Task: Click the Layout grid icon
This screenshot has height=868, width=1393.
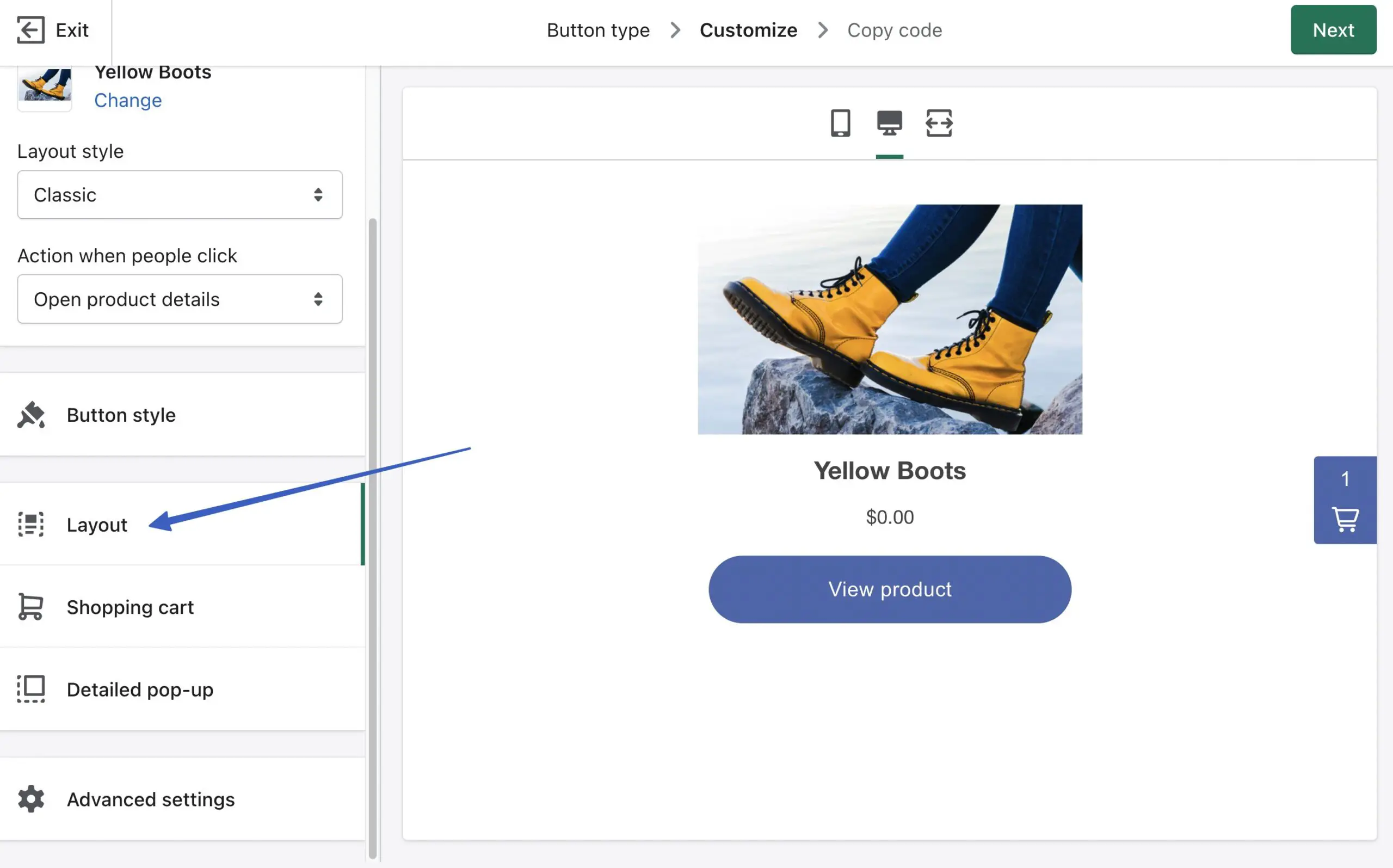Action: 31,524
